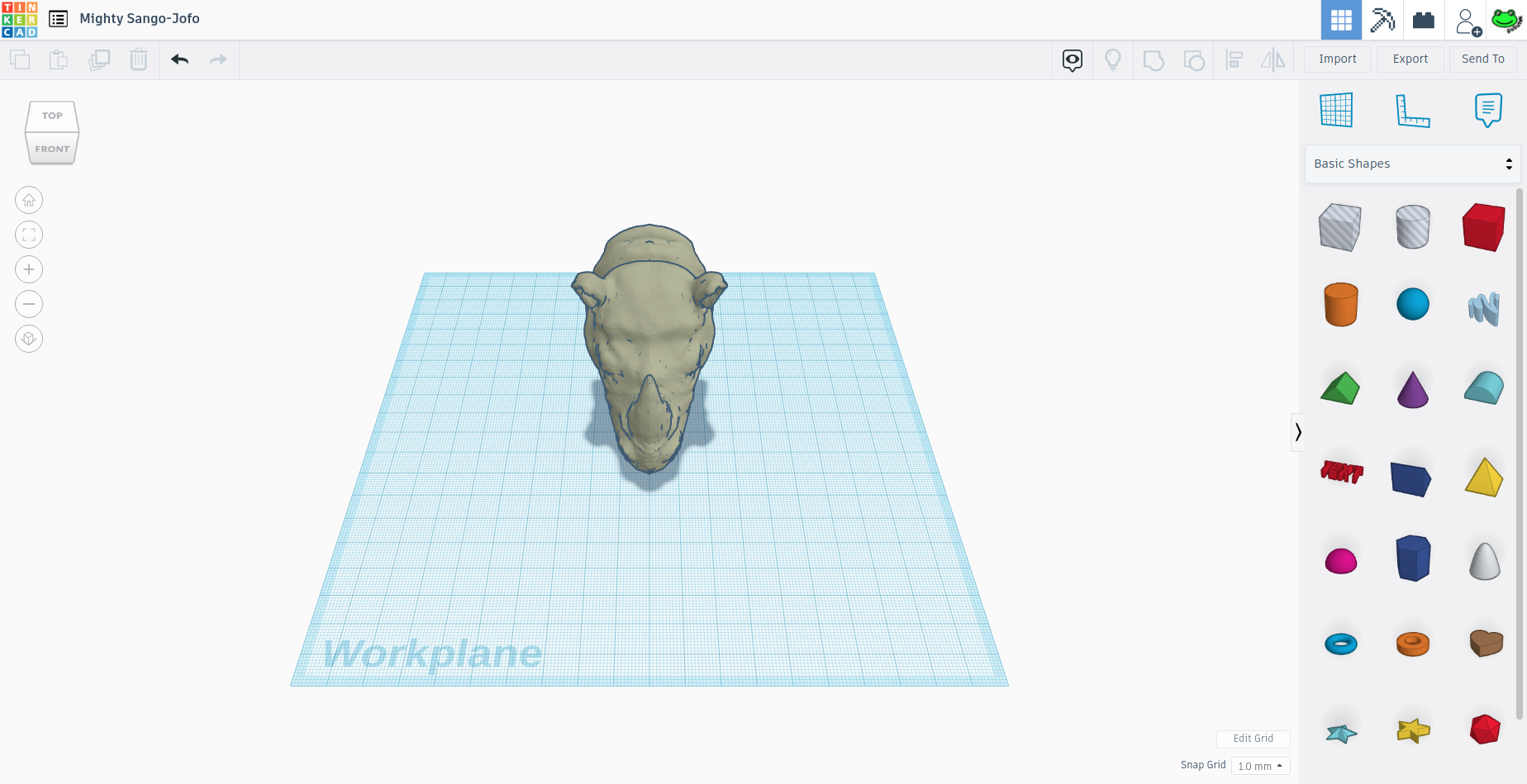Click the Group shapes icon

(x=1154, y=59)
